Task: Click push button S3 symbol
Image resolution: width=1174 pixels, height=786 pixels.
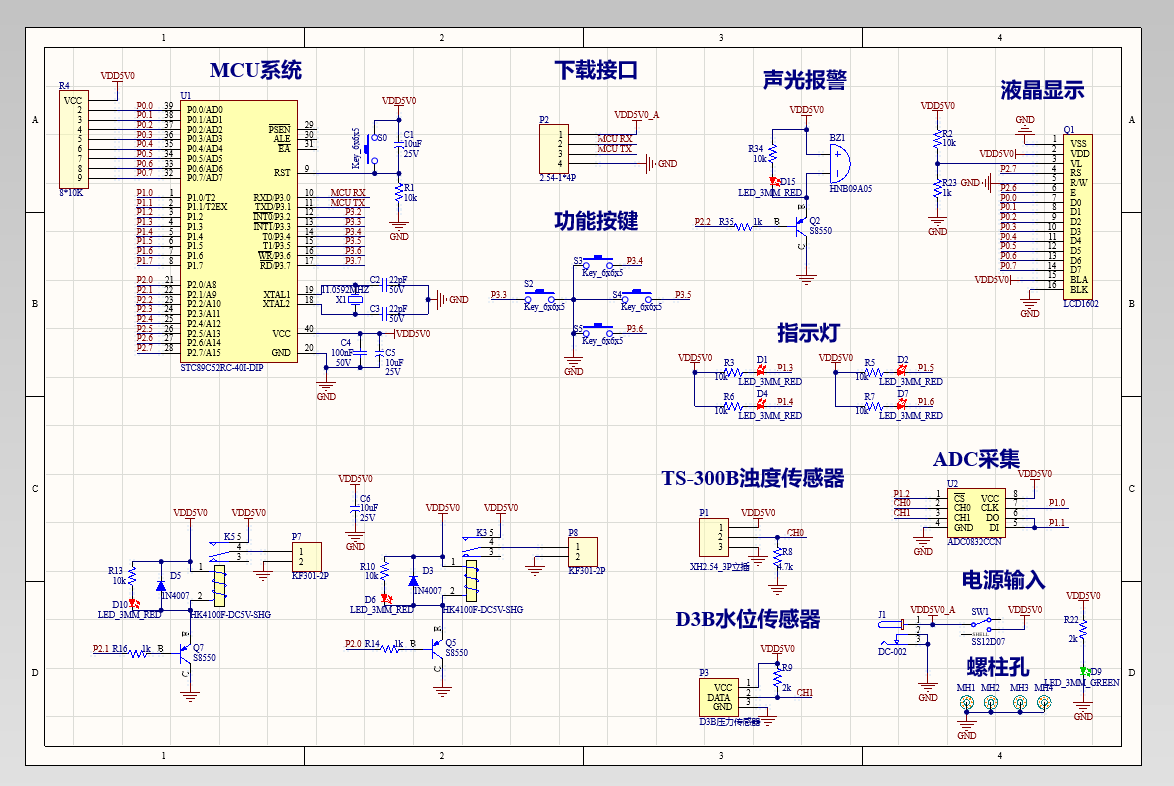Action: tap(597, 262)
